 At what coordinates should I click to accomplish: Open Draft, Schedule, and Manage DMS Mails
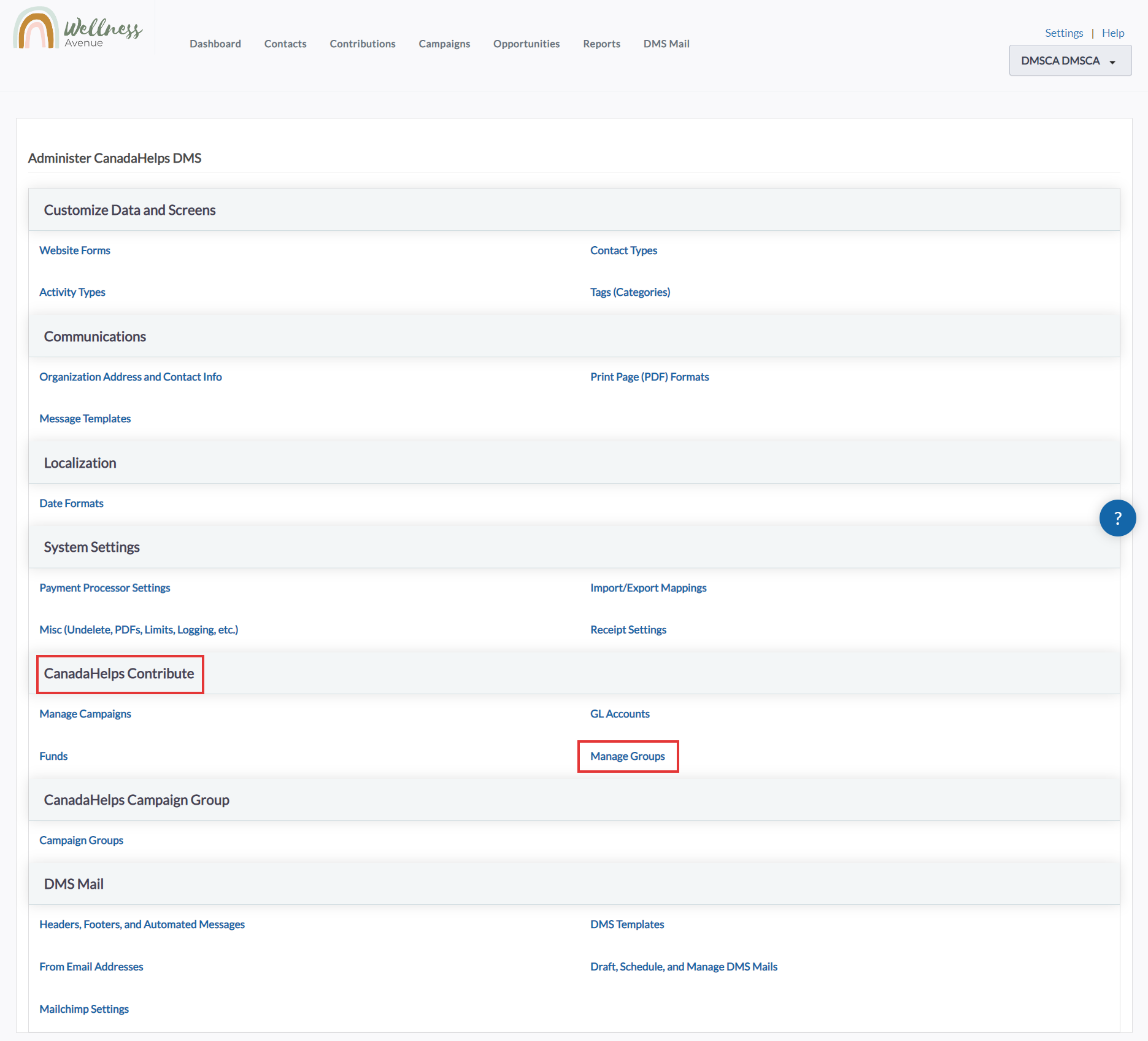click(684, 967)
